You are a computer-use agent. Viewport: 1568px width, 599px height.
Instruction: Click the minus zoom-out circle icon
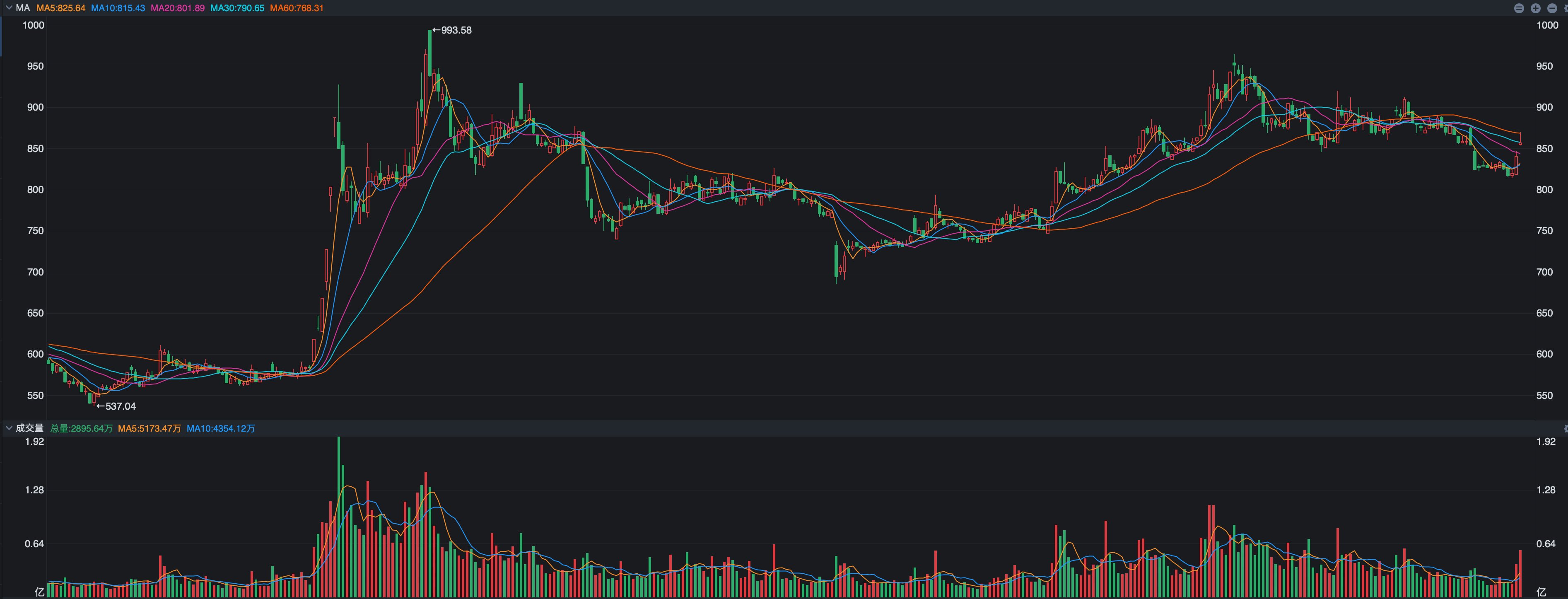pyautogui.click(x=1552, y=8)
